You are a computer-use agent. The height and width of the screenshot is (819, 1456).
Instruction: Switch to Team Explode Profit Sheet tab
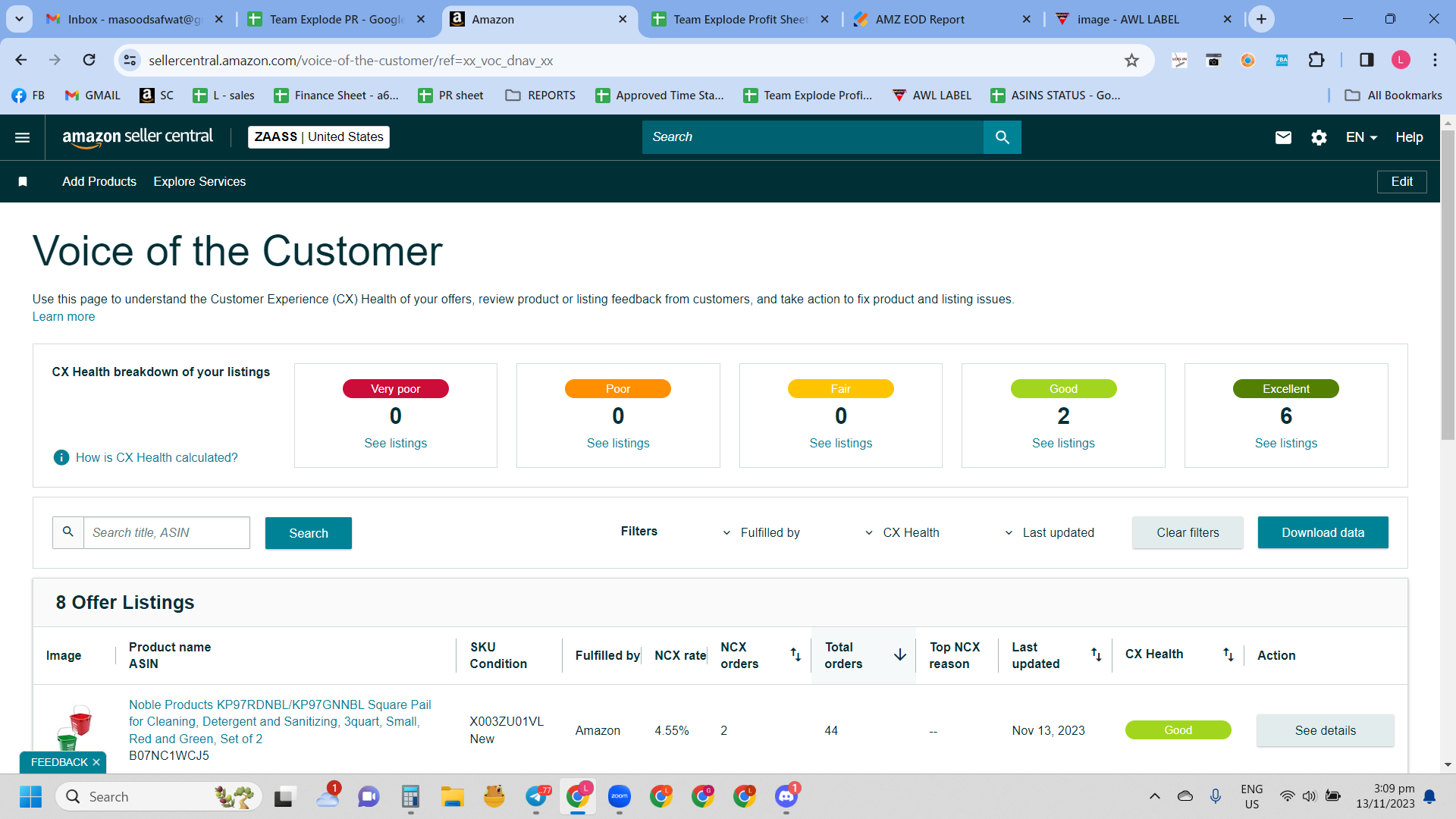(x=742, y=20)
